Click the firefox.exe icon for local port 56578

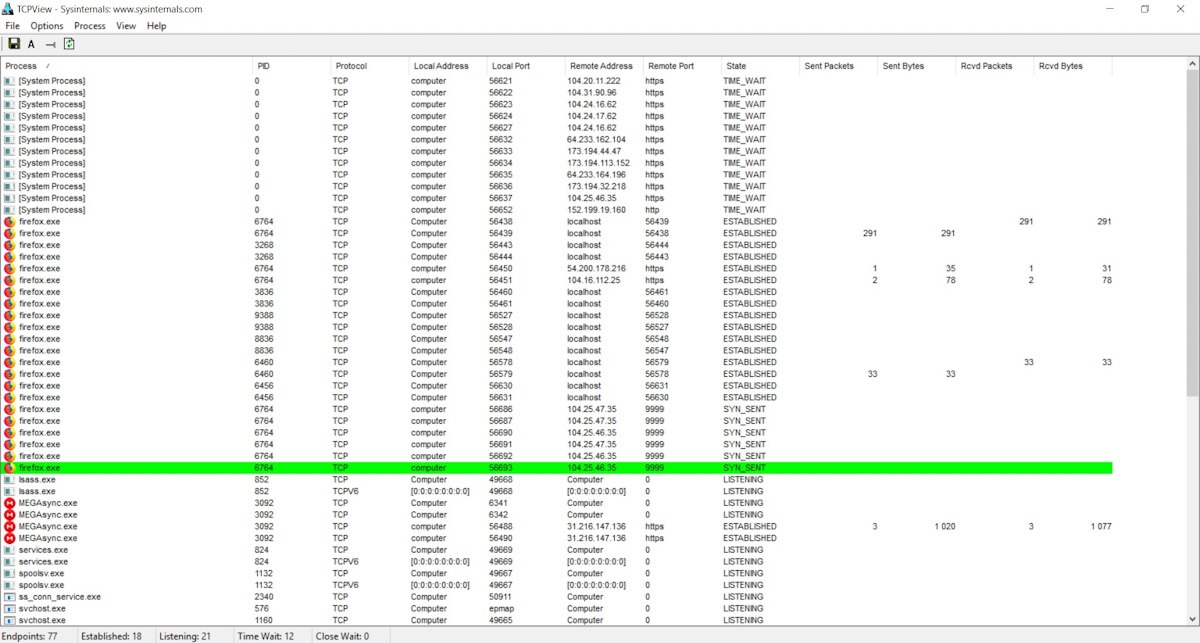click(x=9, y=363)
